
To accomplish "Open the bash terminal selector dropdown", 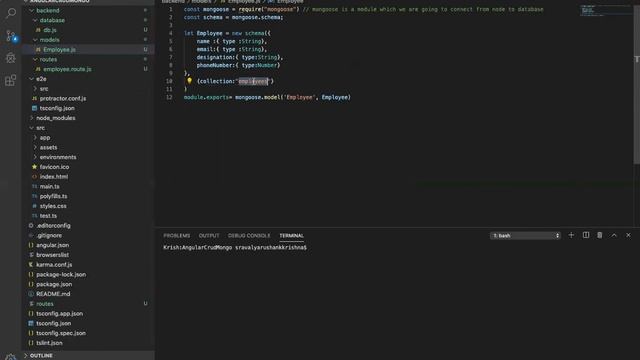I will tap(525, 236).
